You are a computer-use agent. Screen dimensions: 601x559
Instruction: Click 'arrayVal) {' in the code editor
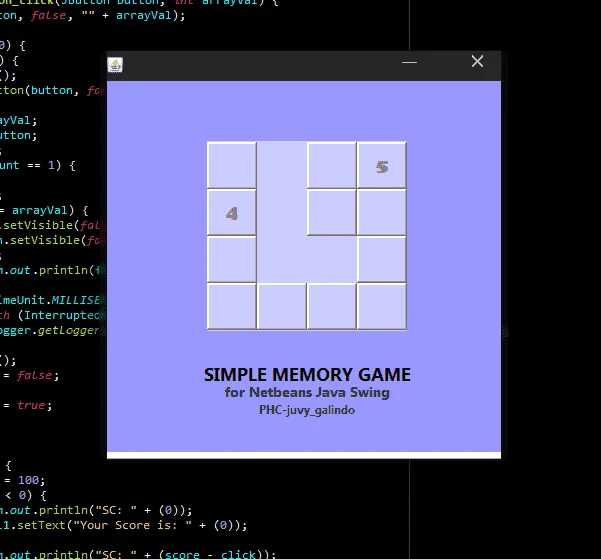[50, 210]
